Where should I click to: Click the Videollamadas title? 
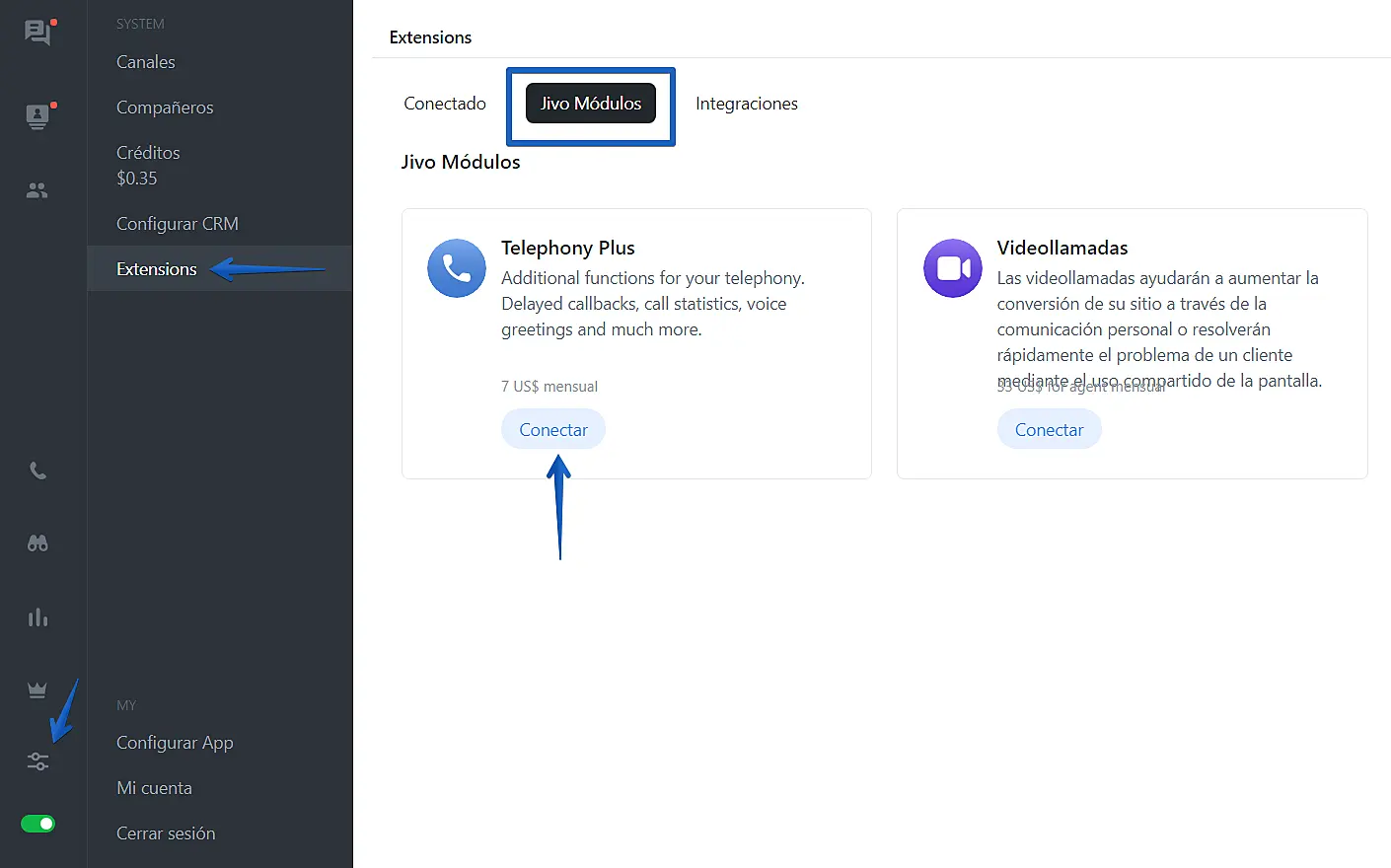pos(1062,248)
